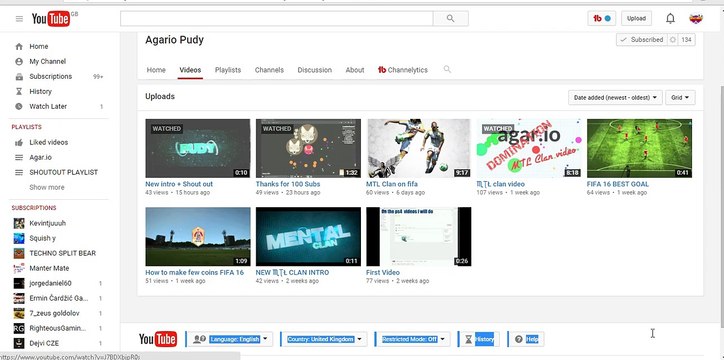Open 'MTL Clan on fifa' title link

point(392,184)
